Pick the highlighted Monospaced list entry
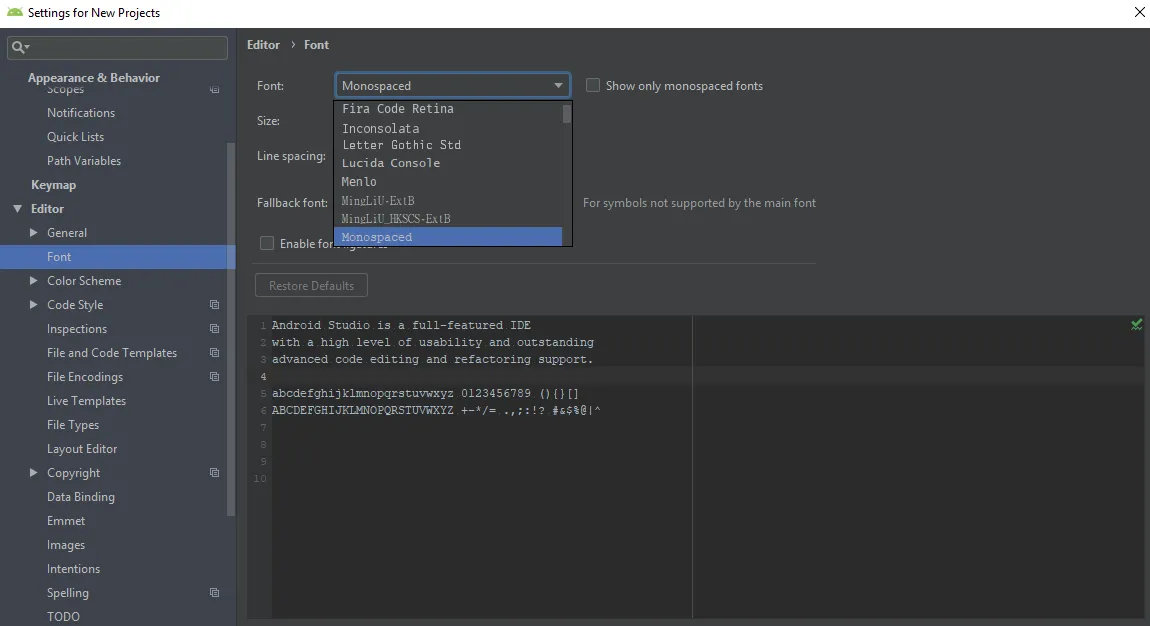This screenshot has height=626, width=1150. [448, 237]
